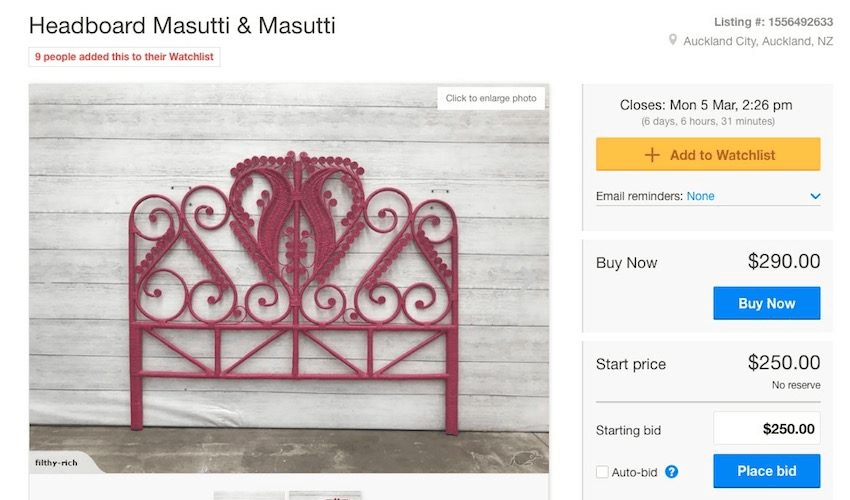The width and height of the screenshot is (850, 500).
Task: Select the second photo thumbnail below image
Action: tap(325, 495)
